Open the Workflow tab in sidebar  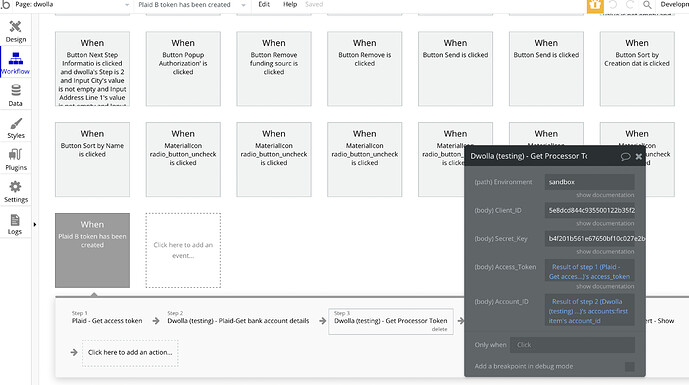pyautogui.click(x=16, y=63)
